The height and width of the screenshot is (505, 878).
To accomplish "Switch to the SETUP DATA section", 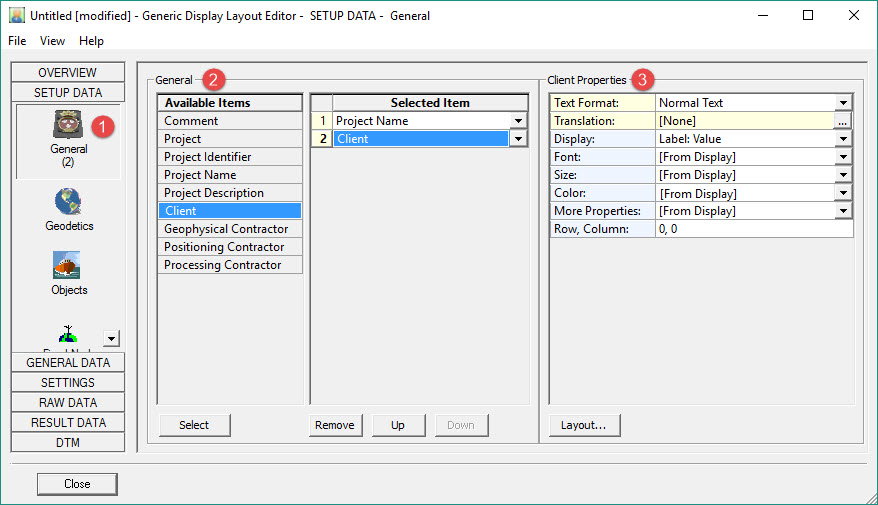I will pyautogui.click(x=68, y=92).
